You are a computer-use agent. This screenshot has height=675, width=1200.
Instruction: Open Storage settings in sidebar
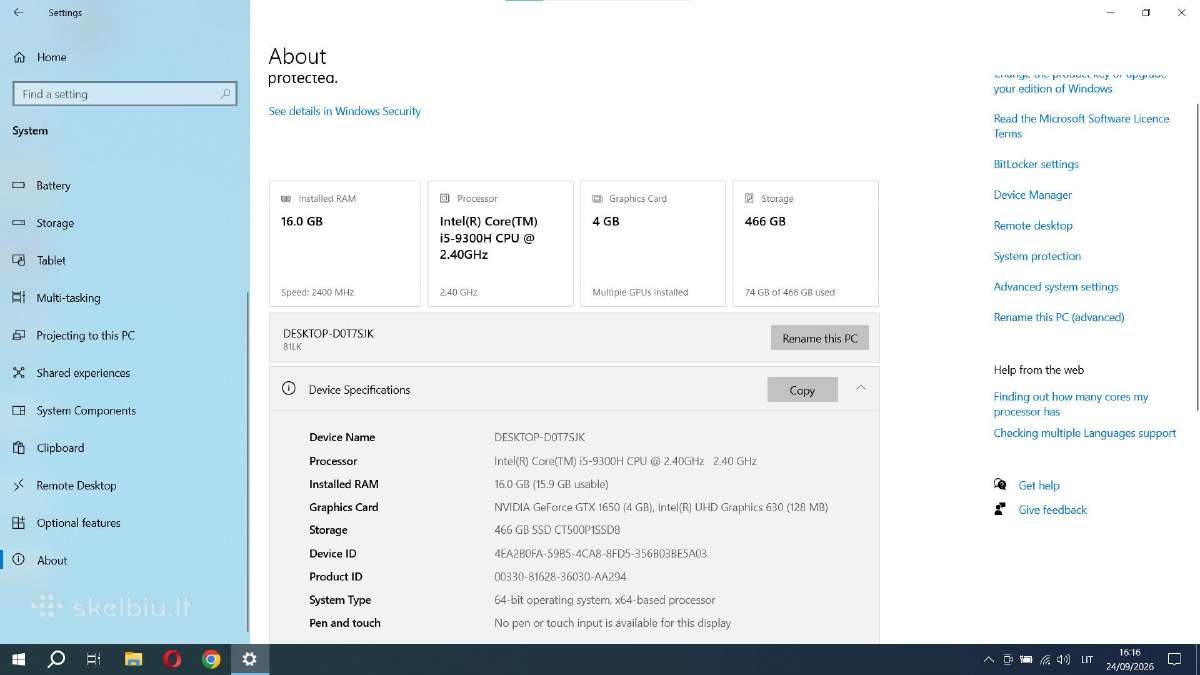pyautogui.click(x=124, y=223)
